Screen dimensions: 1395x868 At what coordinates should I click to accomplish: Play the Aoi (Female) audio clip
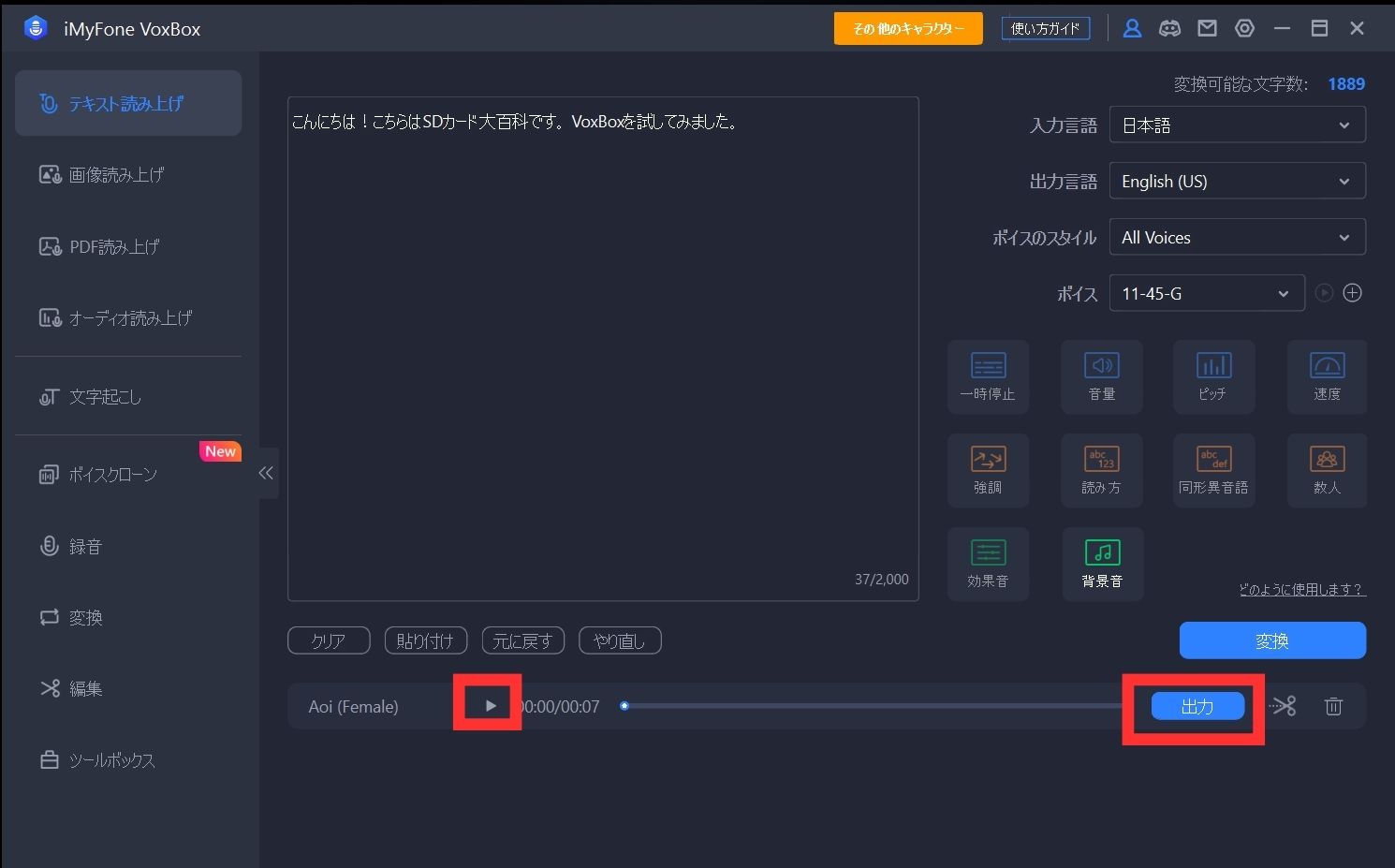(490, 706)
